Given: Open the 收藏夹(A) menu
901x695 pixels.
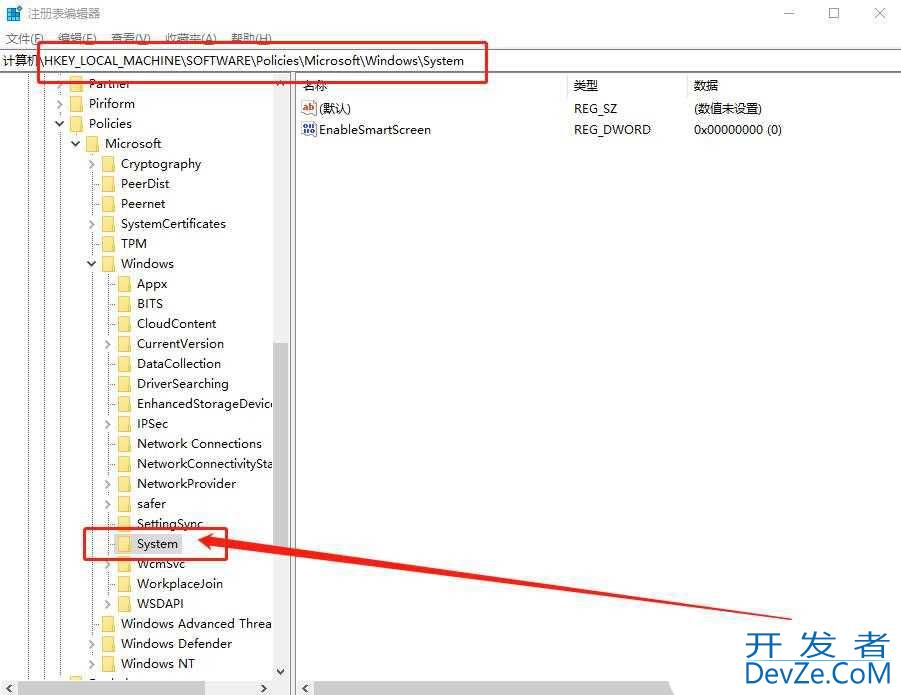Looking at the screenshot, I should [x=191, y=38].
